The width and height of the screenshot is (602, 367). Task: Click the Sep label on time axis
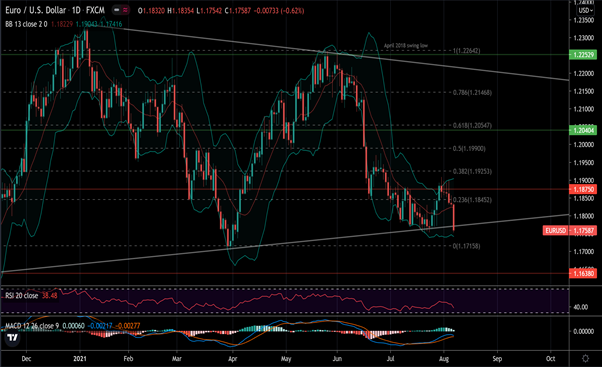pyautogui.click(x=497, y=359)
